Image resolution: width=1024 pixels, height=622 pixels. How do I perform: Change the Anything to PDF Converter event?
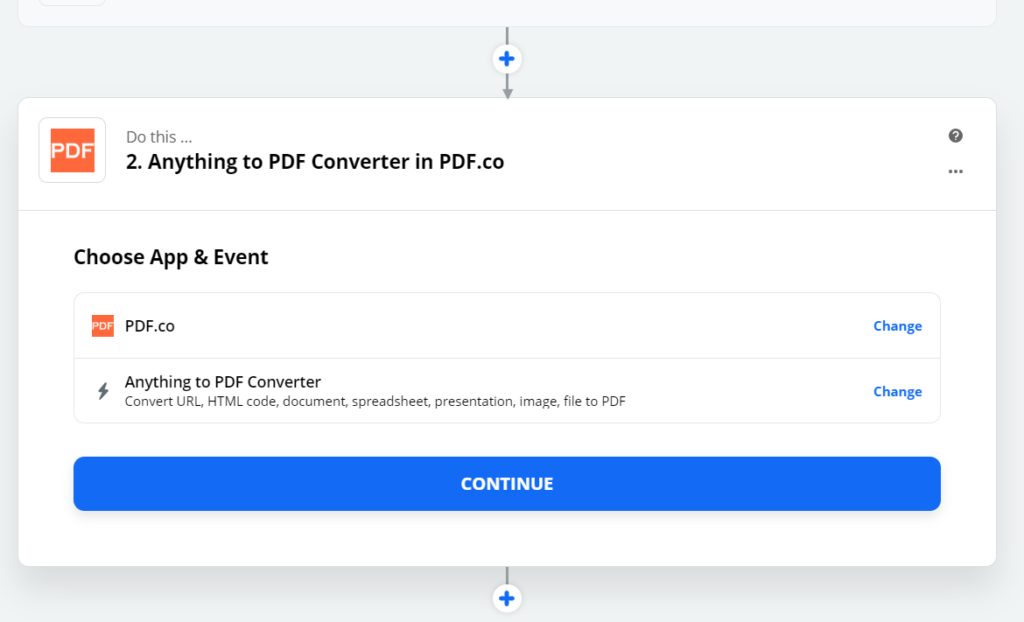(x=897, y=391)
